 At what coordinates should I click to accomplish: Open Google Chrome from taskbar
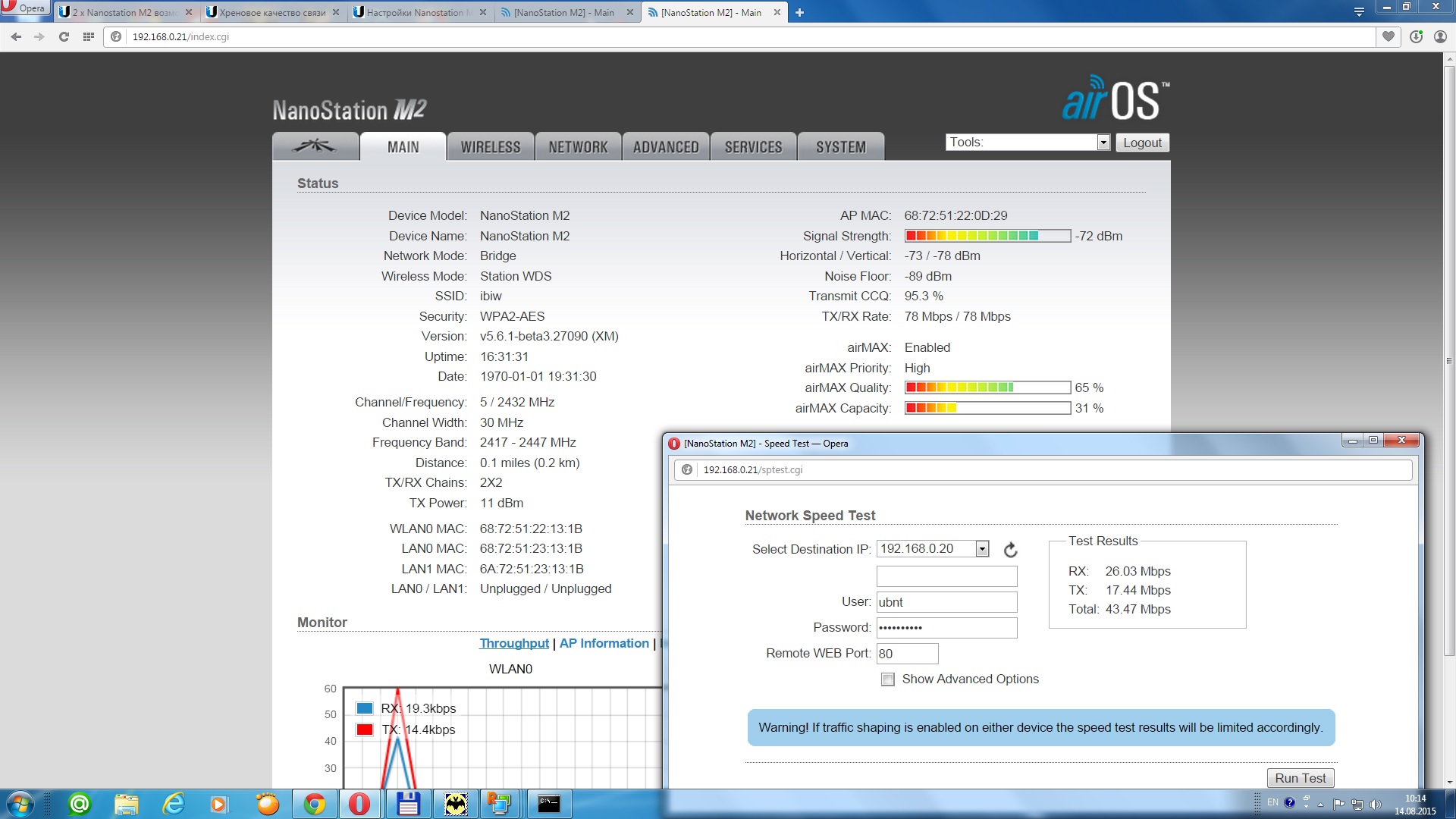click(x=314, y=804)
